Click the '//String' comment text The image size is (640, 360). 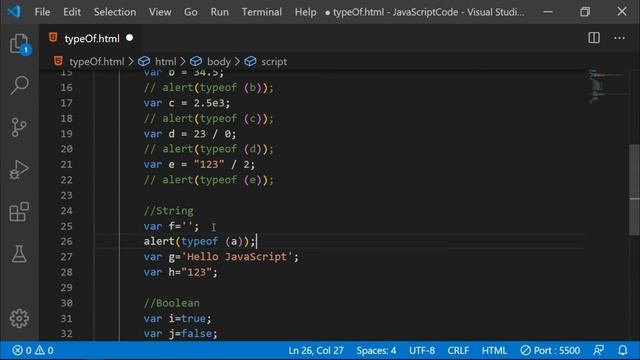coord(169,211)
